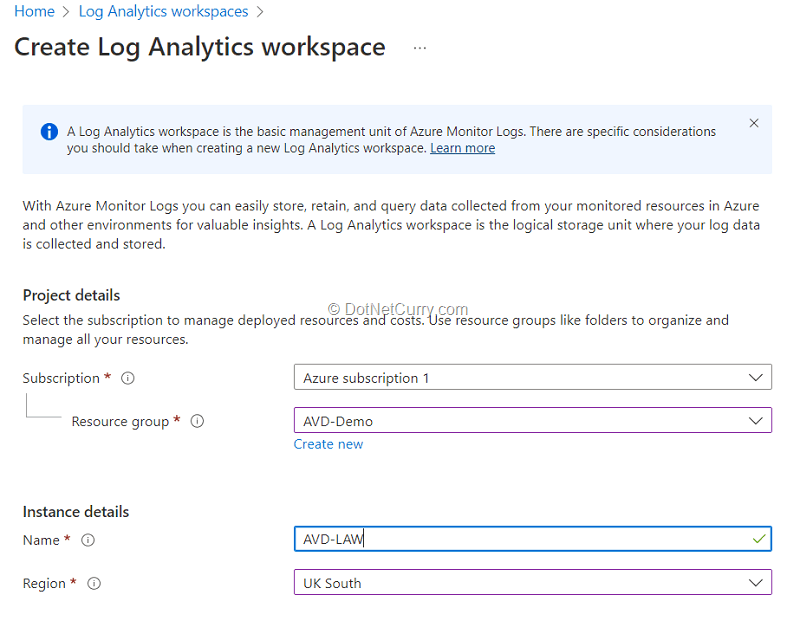Show the Subscription info tooltip icon
The width and height of the screenshot is (800, 621).
tap(128, 378)
